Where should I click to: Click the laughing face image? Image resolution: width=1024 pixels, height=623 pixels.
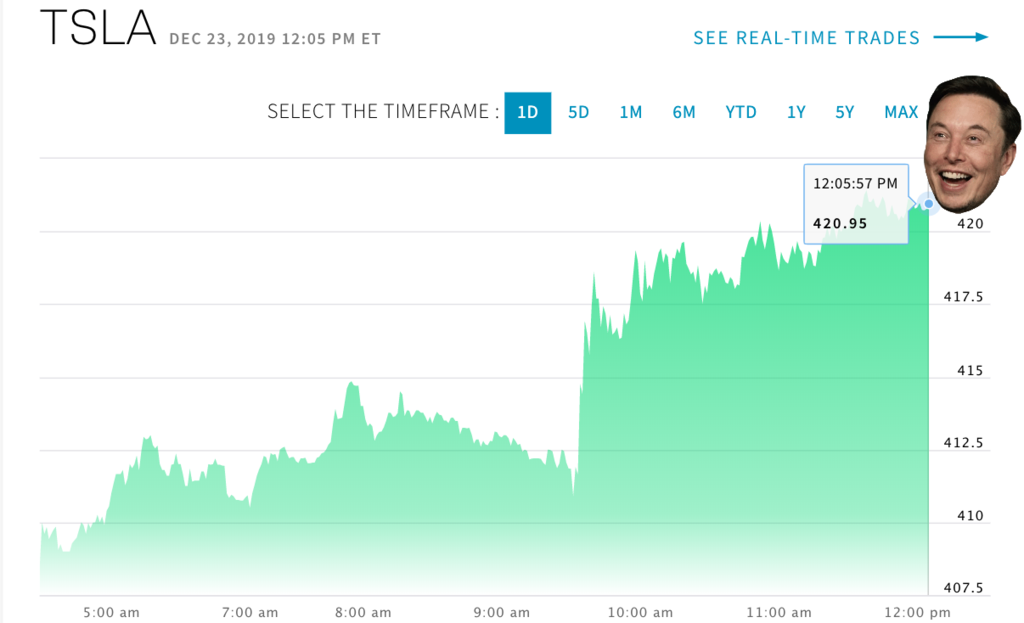click(973, 142)
